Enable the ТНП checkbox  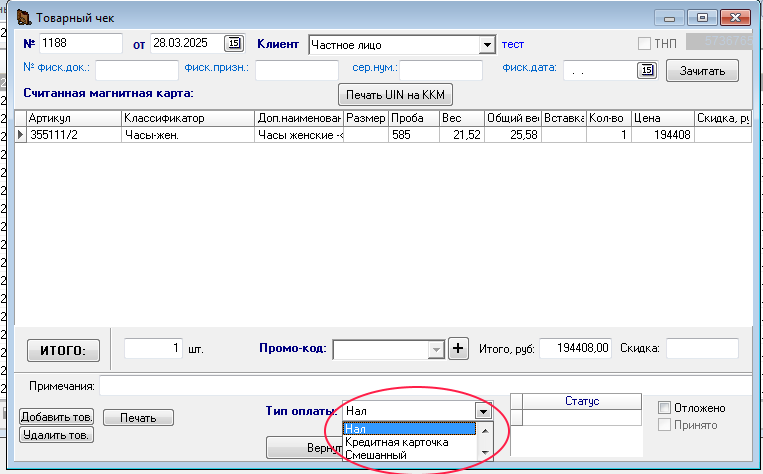coord(645,44)
